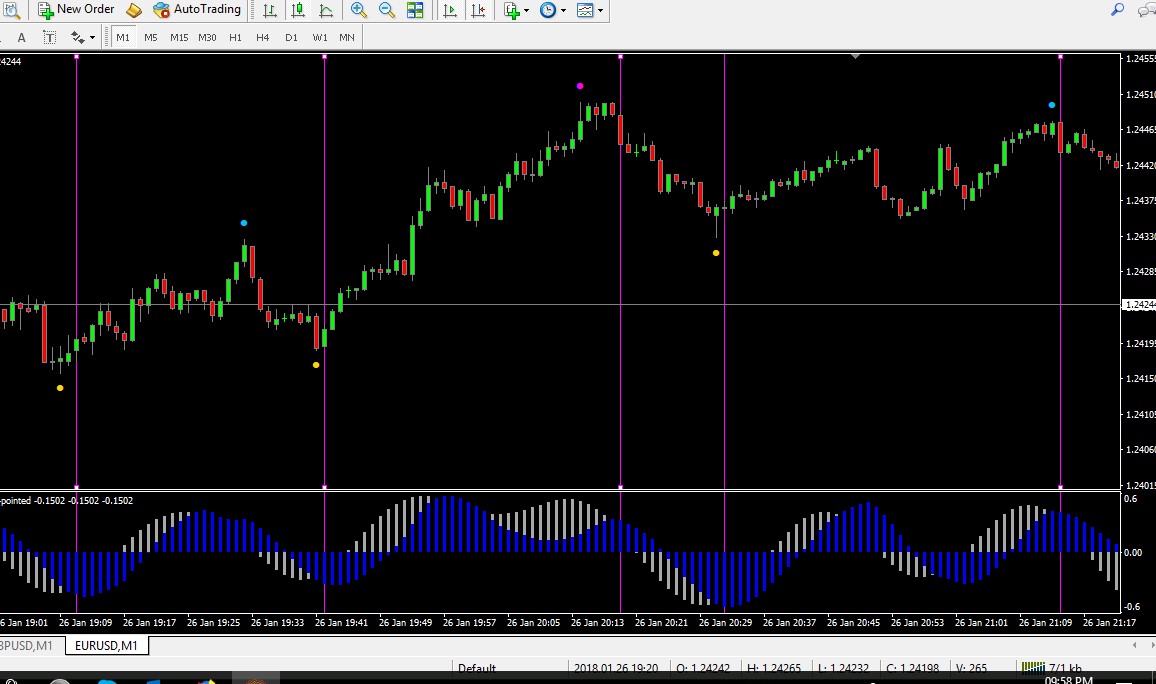Switch chart to bar chart type
Viewport: 1156px width, 684px height.
(x=270, y=10)
